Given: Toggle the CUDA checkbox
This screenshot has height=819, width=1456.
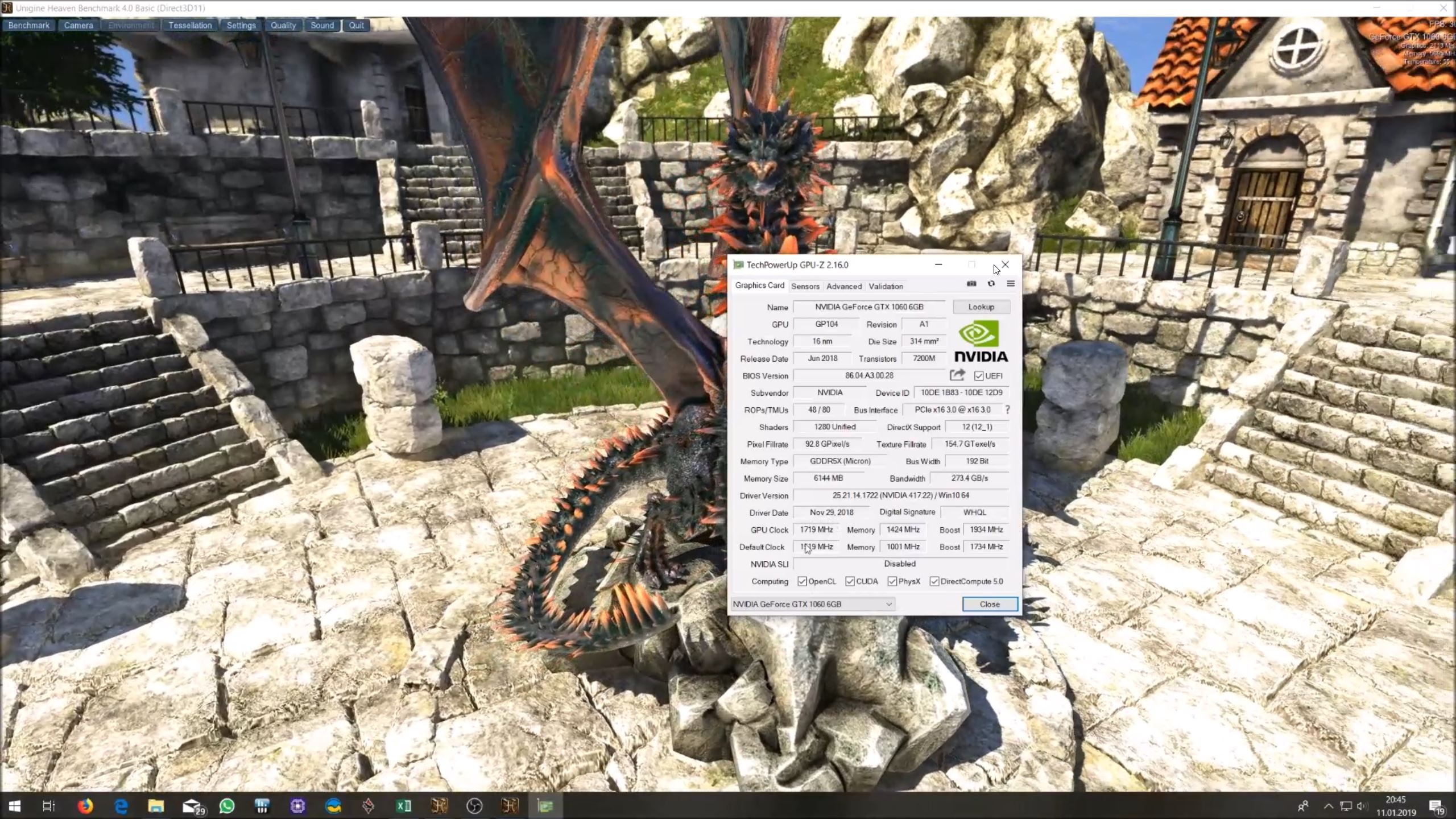Looking at the screenshot, I should point(850,581).
